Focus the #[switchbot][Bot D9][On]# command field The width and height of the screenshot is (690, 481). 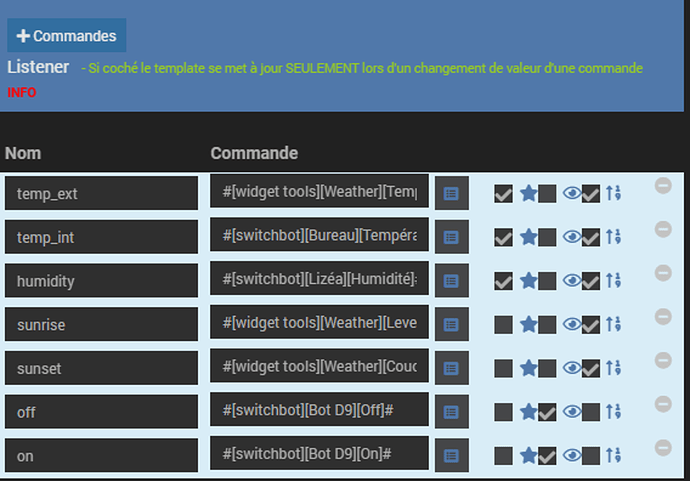(319, 453)
